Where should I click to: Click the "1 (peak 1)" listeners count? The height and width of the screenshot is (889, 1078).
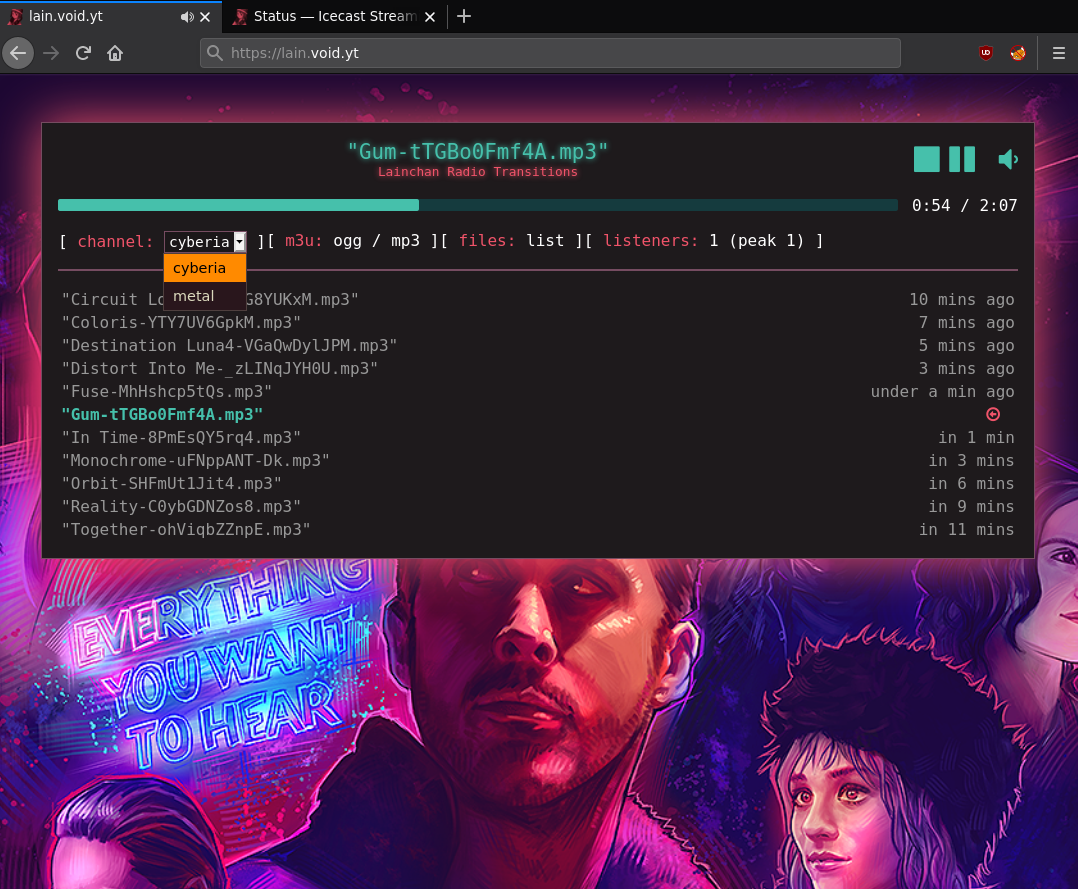(756, 241)
